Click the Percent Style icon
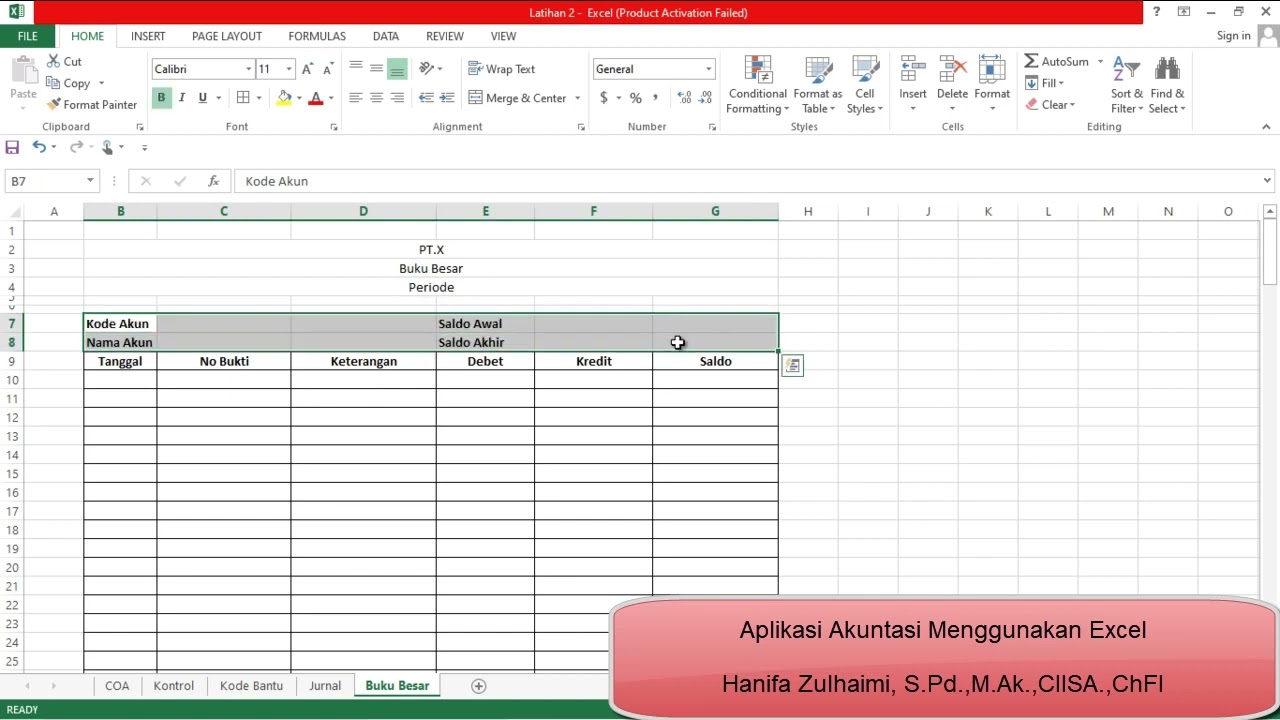1280x720 pixels. [x=635, y=98]
